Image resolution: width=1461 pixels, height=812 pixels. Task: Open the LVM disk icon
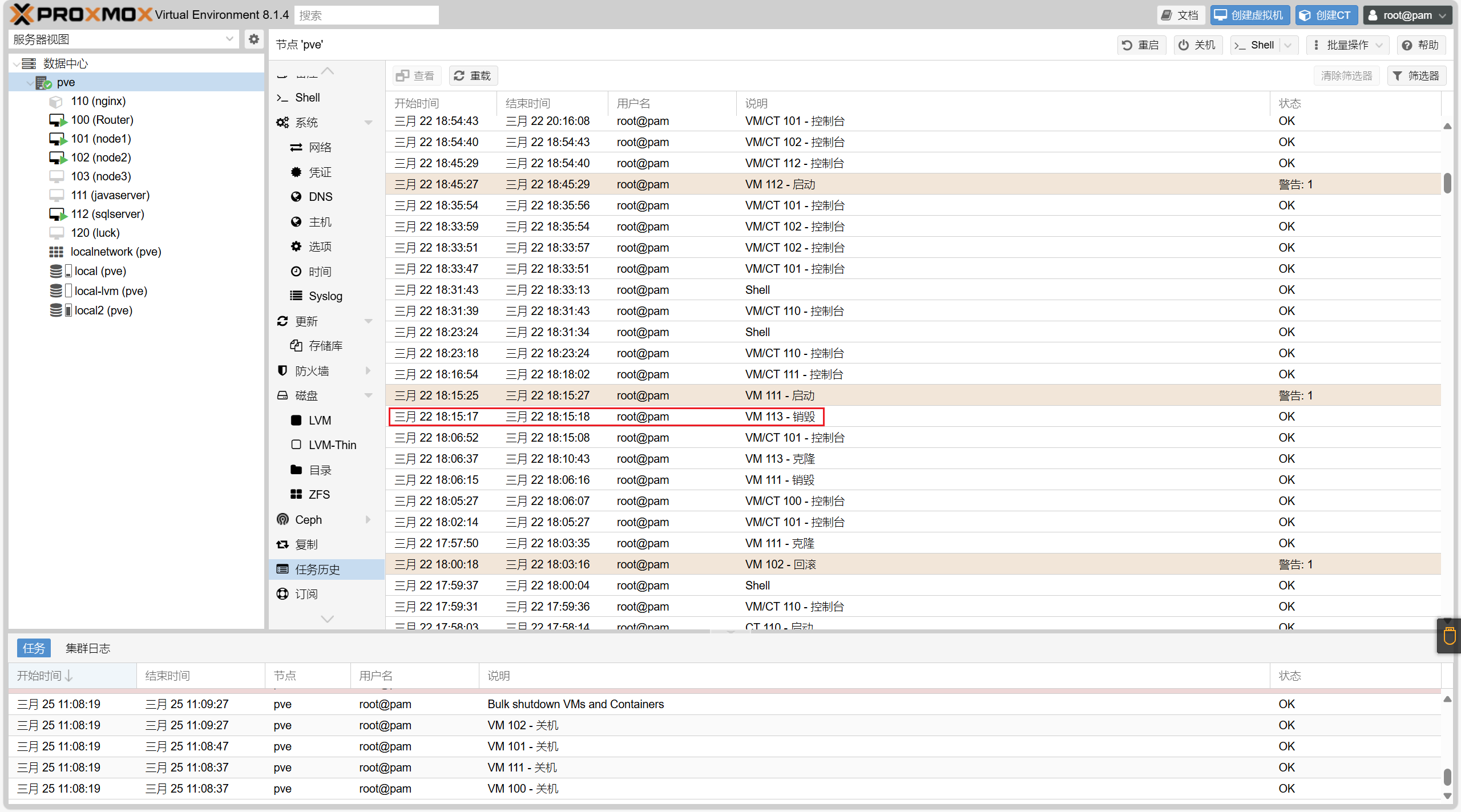click(x=296, y=421)
